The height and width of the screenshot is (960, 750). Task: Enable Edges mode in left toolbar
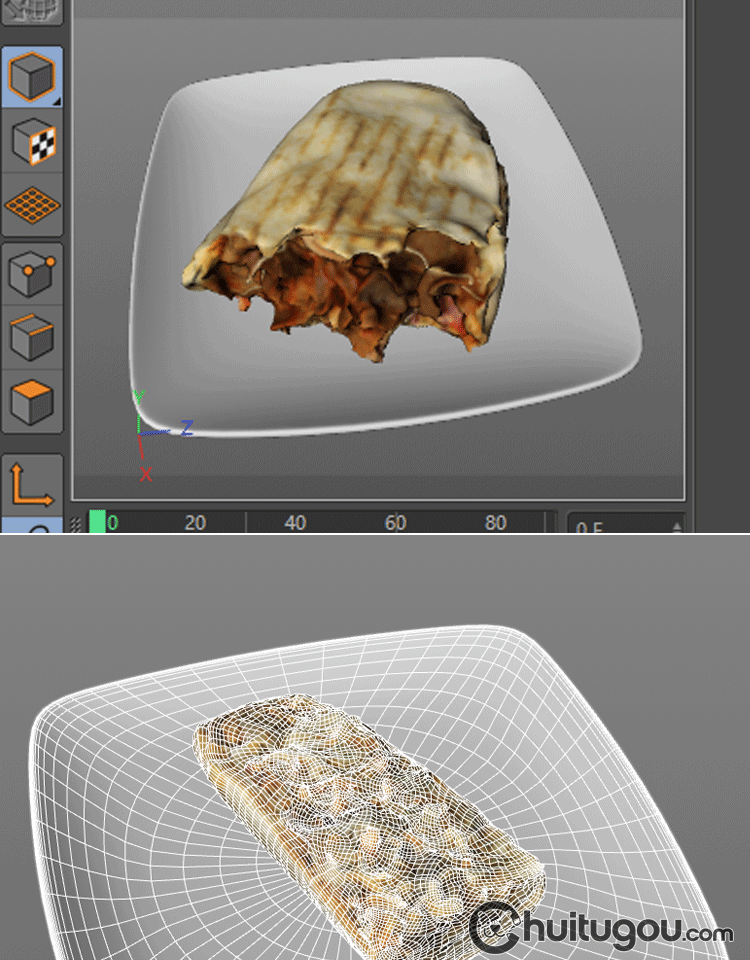(32, 338)
